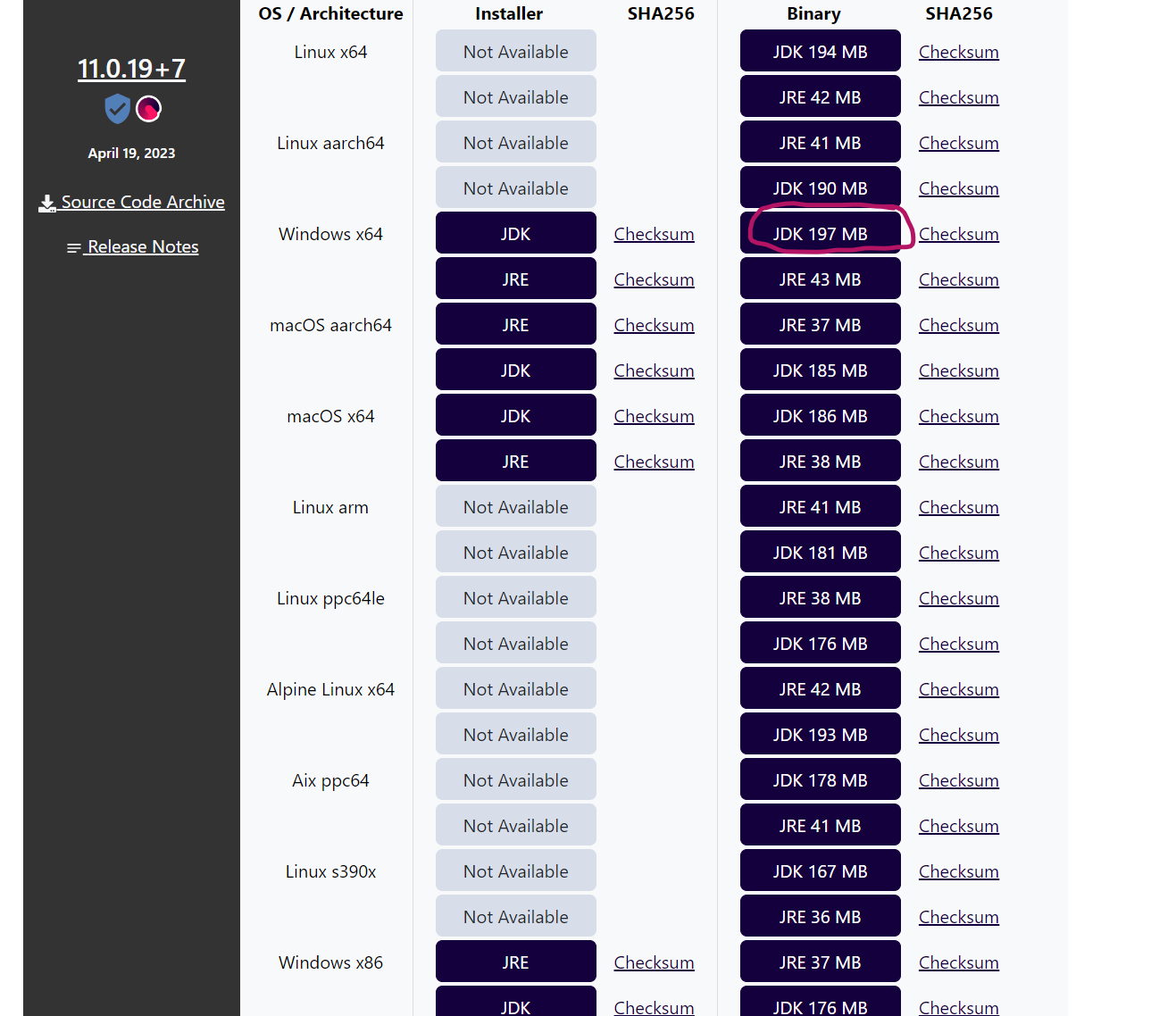Open Checksum for the Windows x64 JDK installer
Screen dimensions: 1176x1016
click(x=654, y=234)
